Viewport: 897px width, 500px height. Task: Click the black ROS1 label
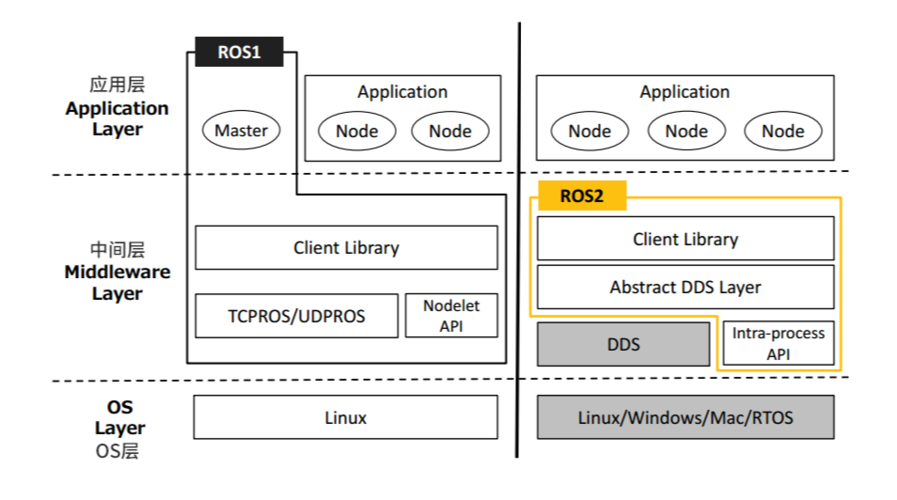(x=239, y=52)
